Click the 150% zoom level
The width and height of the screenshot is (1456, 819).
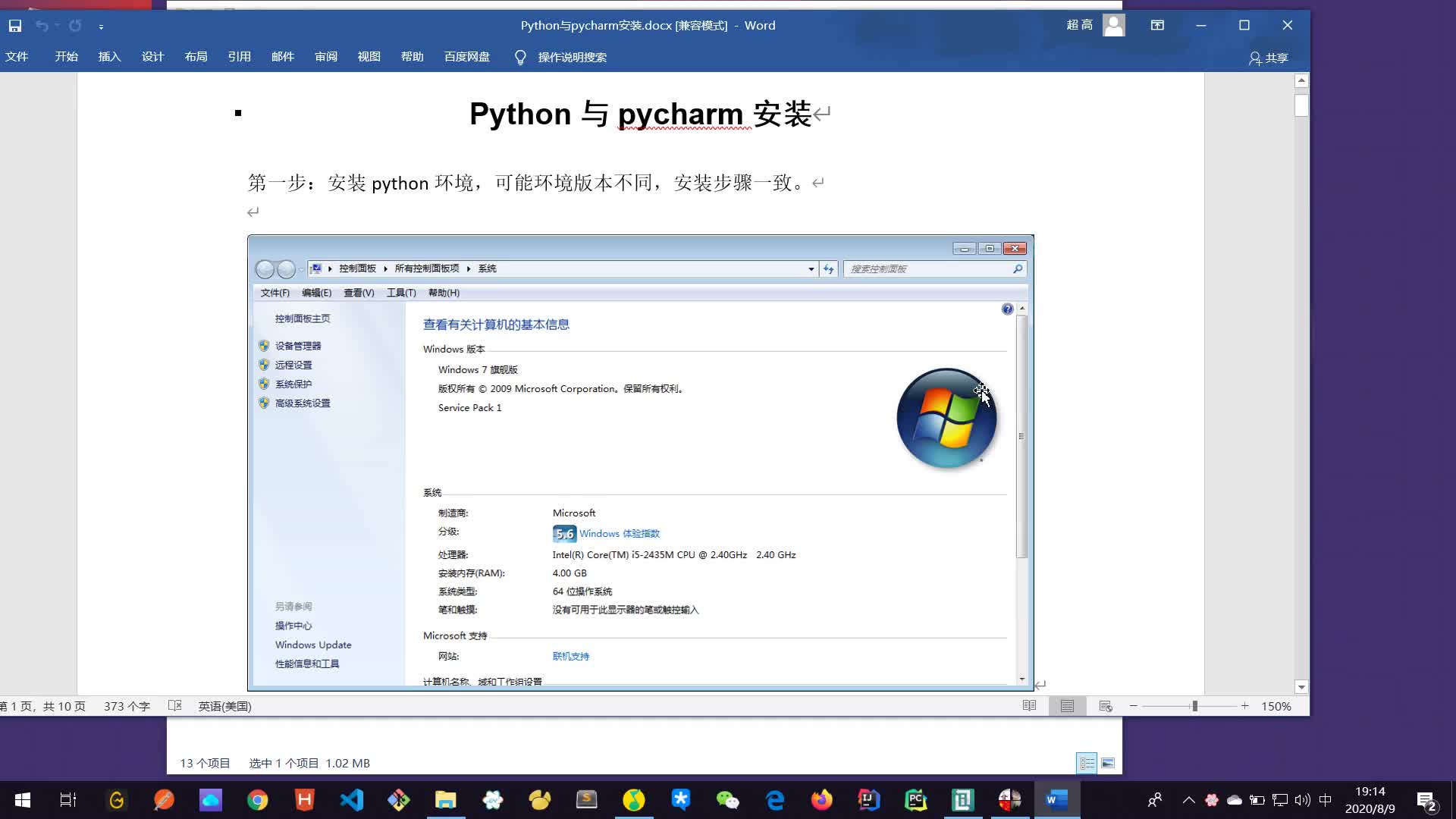1276,706
